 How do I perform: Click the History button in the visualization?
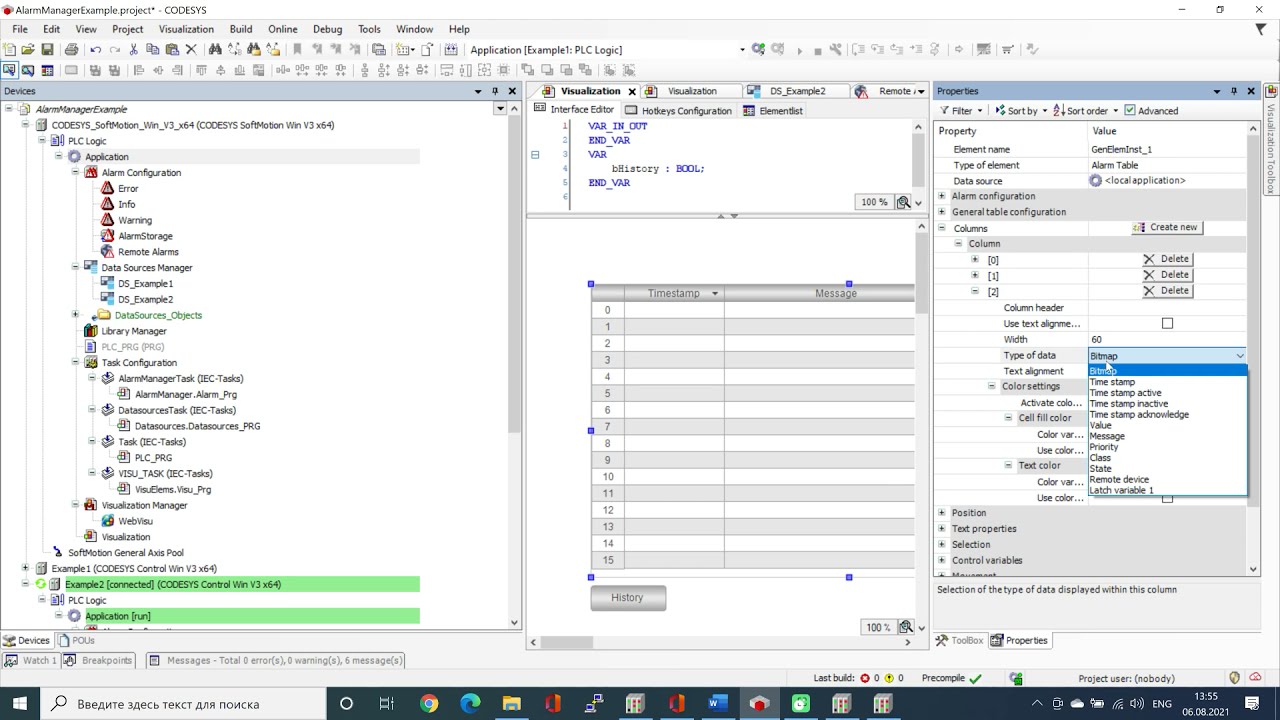[627, 598]
